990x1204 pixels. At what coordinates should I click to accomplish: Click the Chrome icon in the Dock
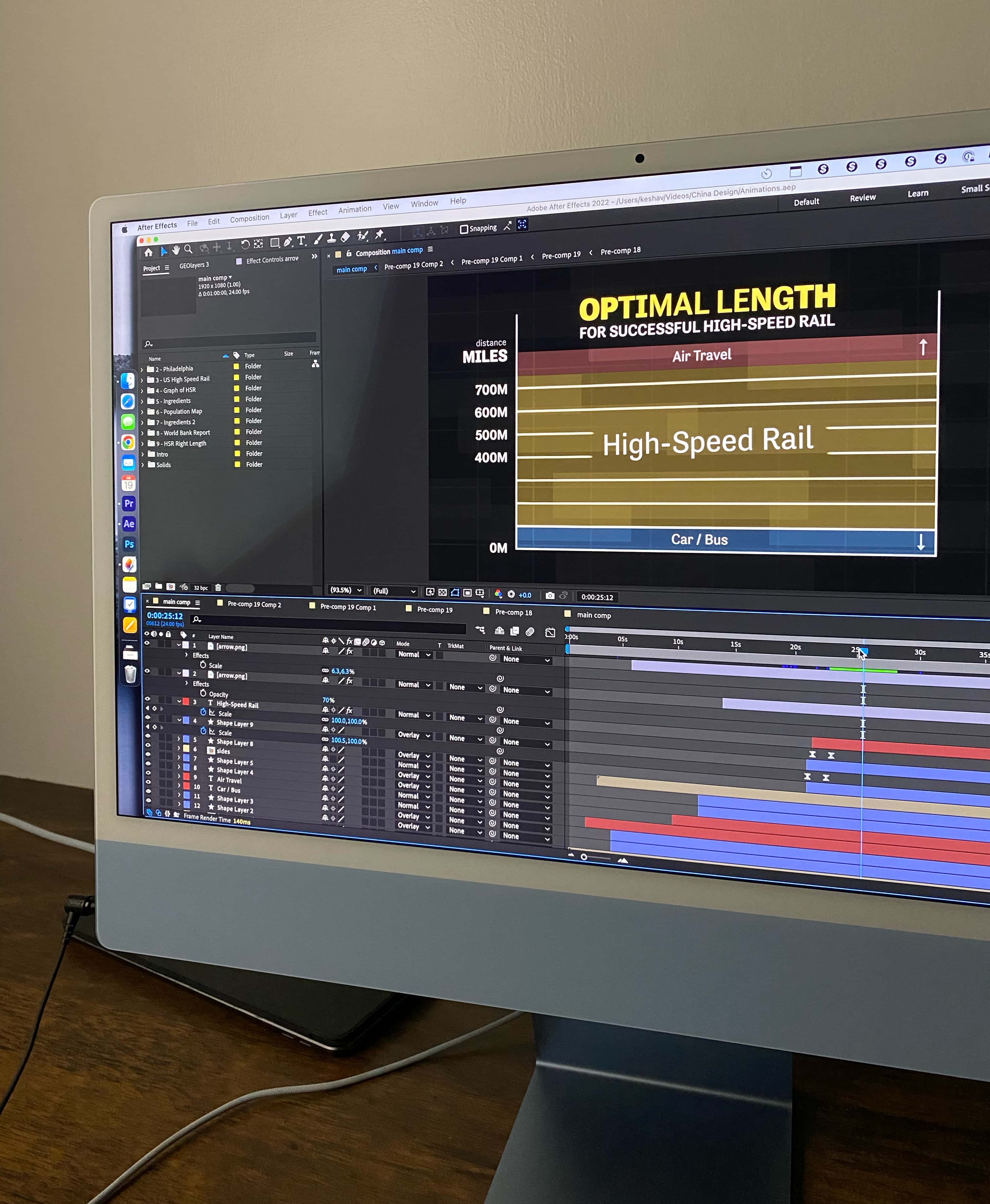click(x=128, y=442)
